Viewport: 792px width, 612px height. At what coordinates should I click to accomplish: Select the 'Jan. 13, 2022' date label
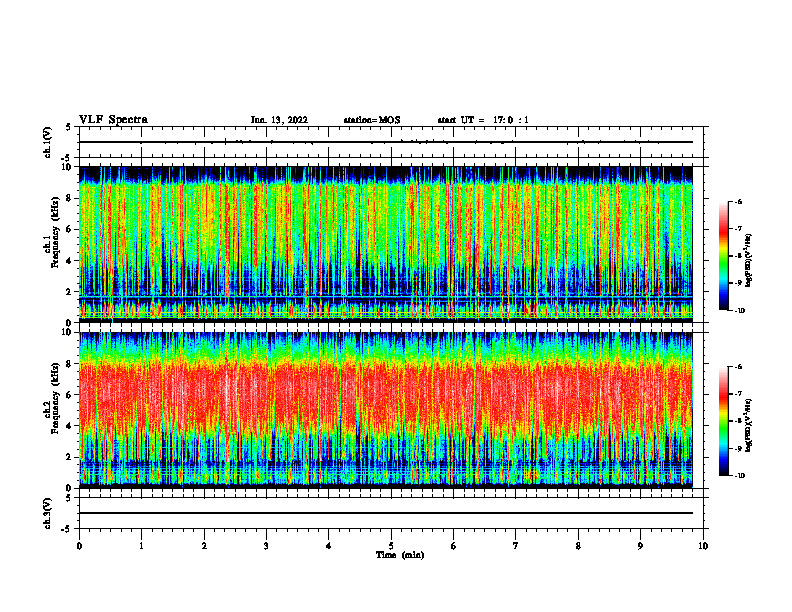tap(279, 120)
